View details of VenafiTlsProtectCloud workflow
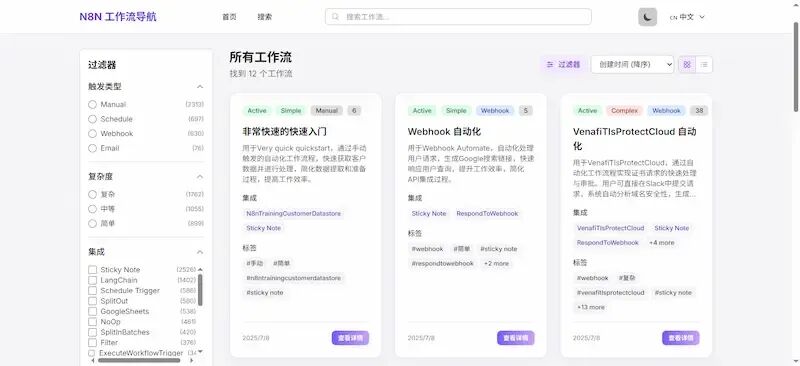 681,338
